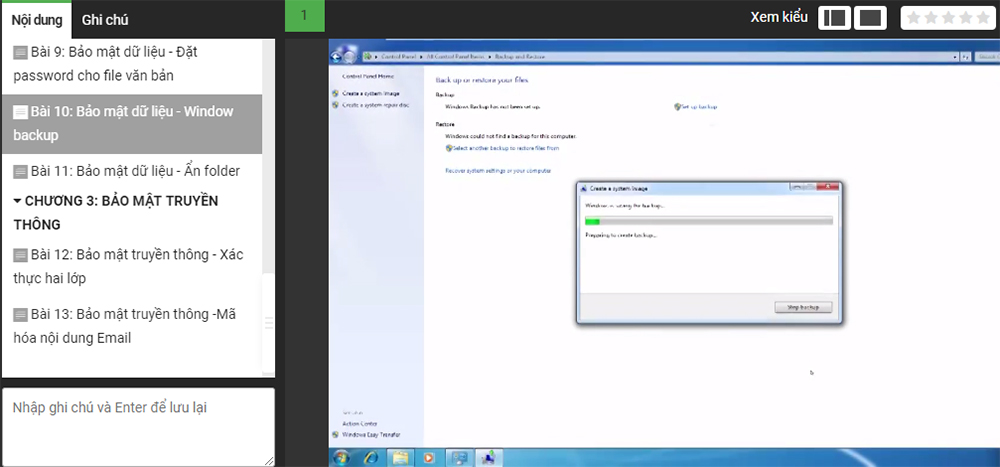Open Internet Explorer from the taskbar
The height and width of the screenshot is (467, 1000).
[372, 457]
